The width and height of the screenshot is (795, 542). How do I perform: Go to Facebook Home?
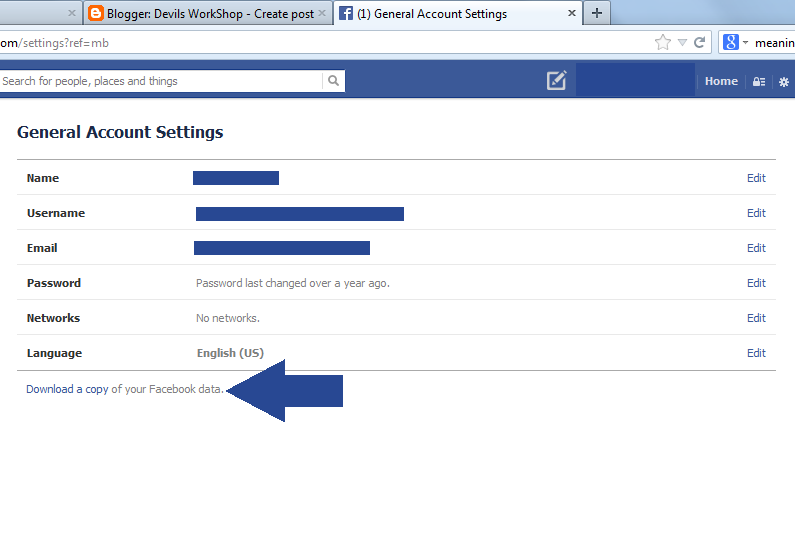click(721, 81)
